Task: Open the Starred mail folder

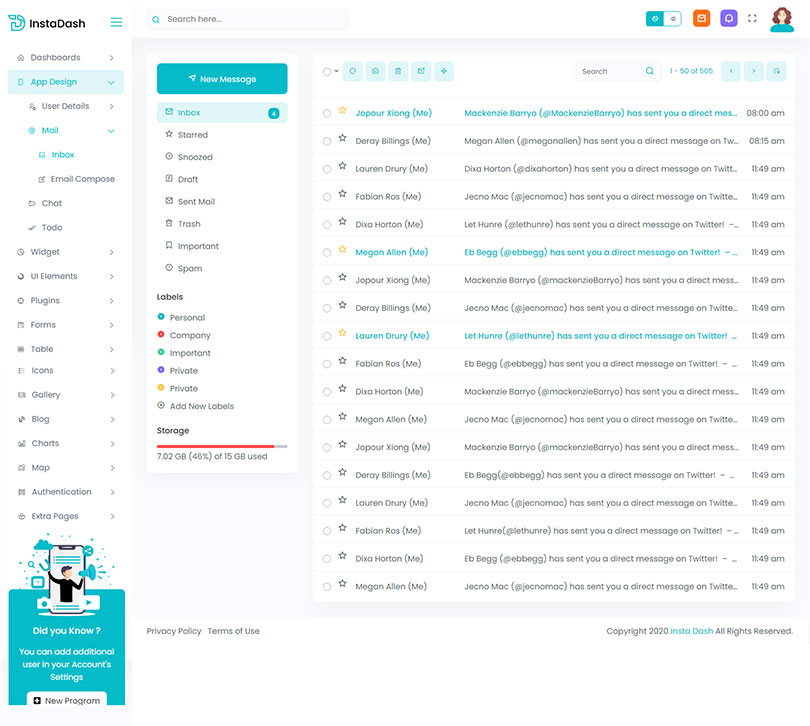Action: pos(193,135)
